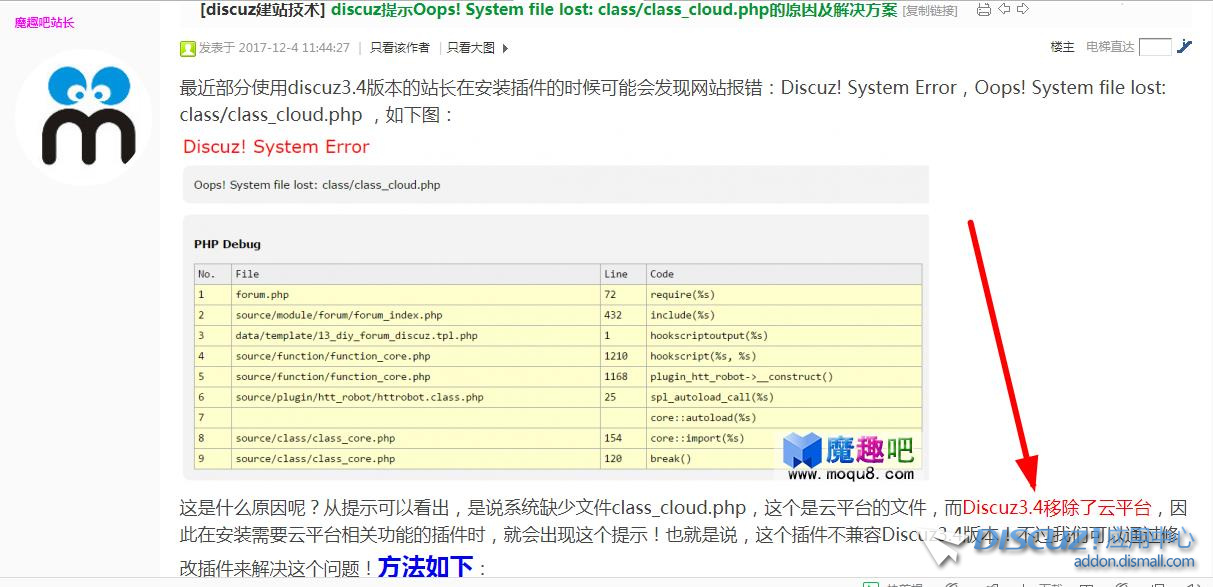
Task: Click the green post indicator icon before 发表于
Action: pos(189,46)
